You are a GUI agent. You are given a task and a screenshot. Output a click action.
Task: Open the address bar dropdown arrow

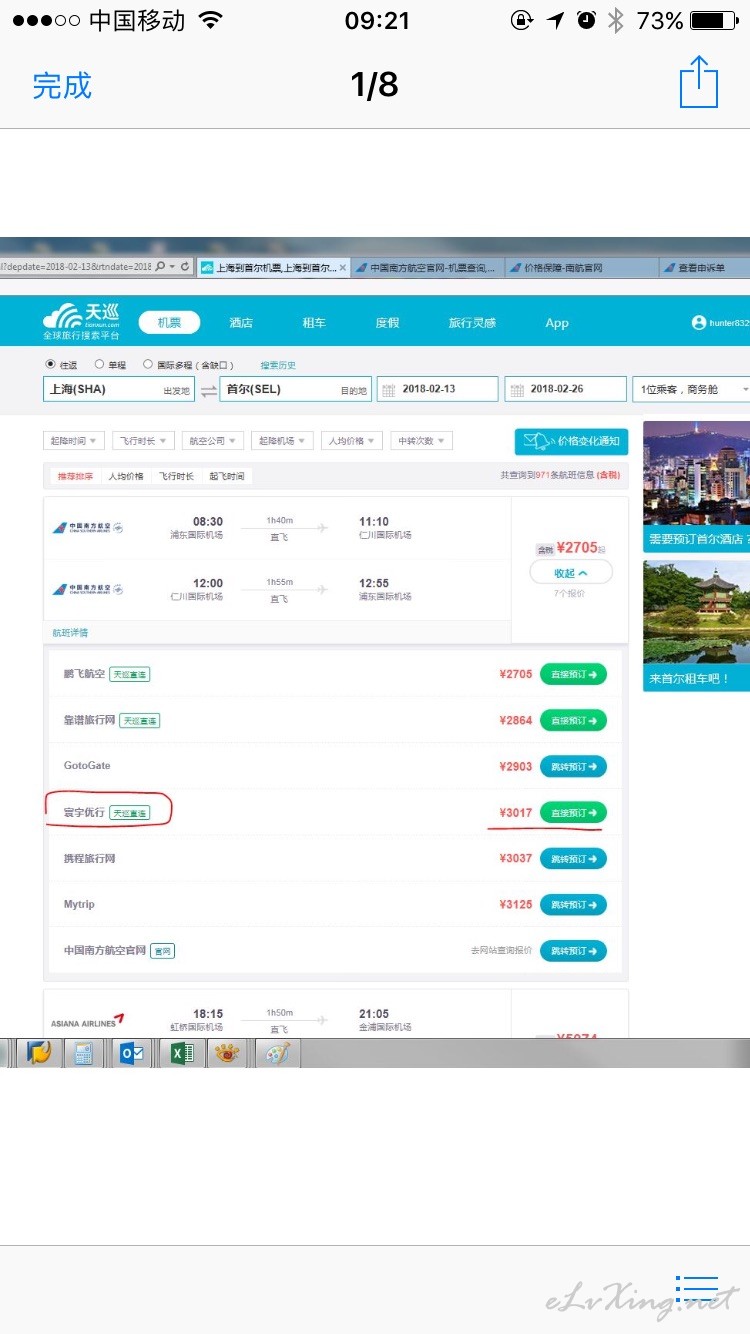[x=172, y=267]
